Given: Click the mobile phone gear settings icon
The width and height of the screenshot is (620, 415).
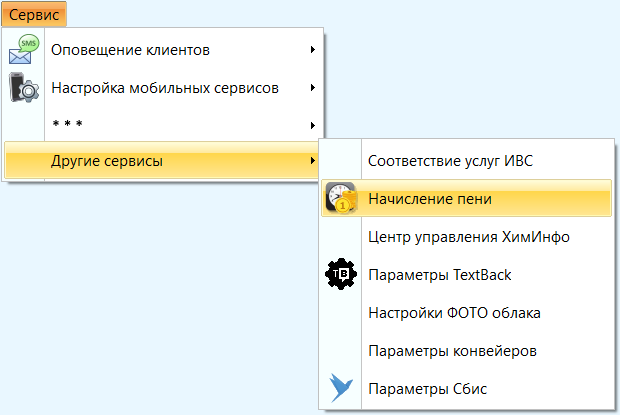Looking at the screenshot, I should coord(24,87).
